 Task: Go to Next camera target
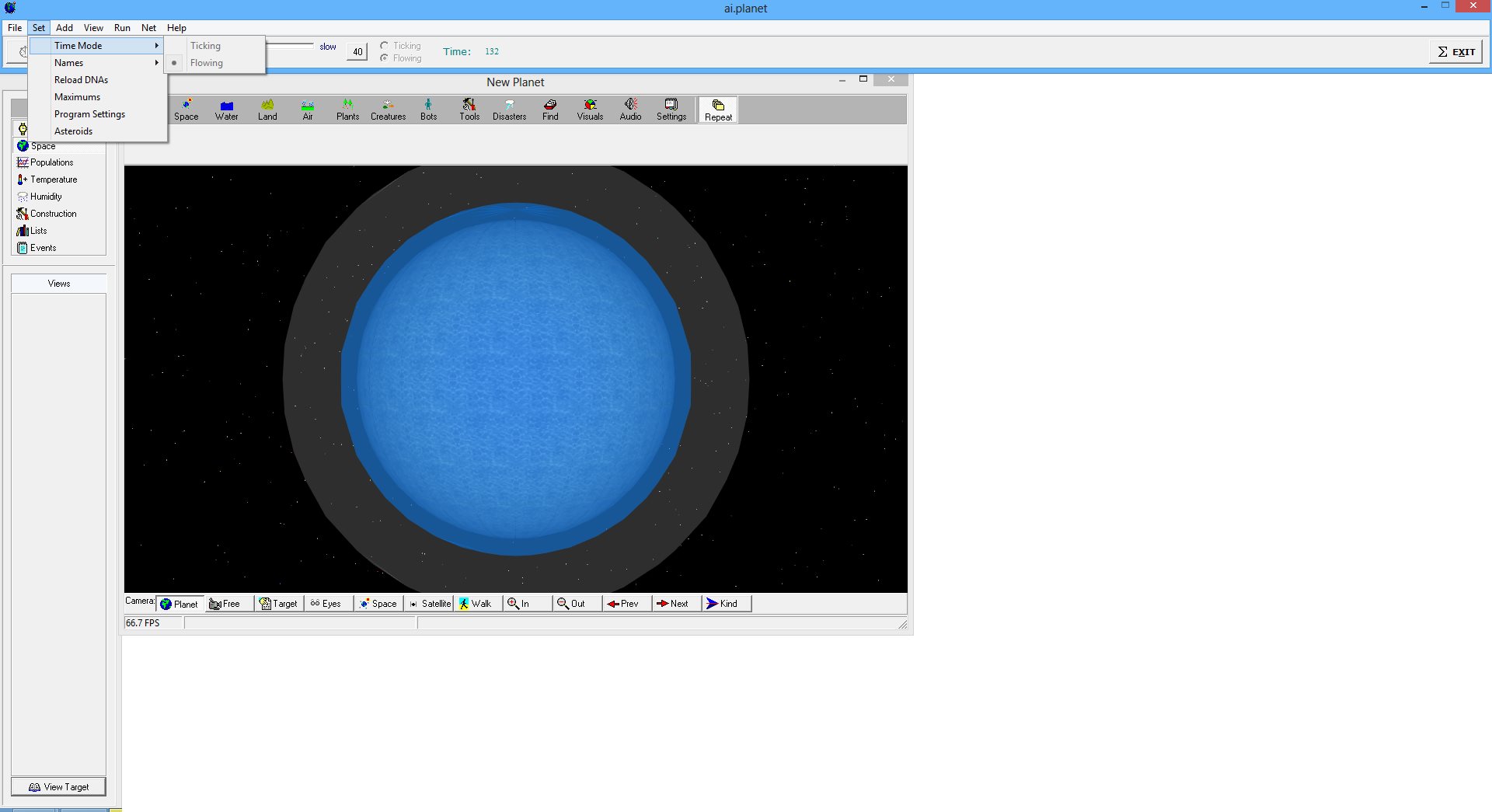click(x=676, y=604)
